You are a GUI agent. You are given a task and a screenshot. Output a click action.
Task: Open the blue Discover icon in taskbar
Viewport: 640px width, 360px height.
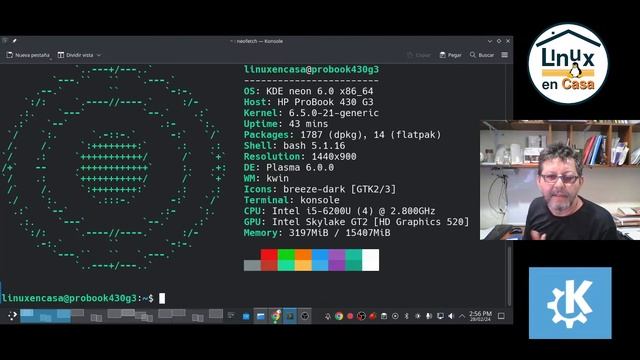pos(246,316)
